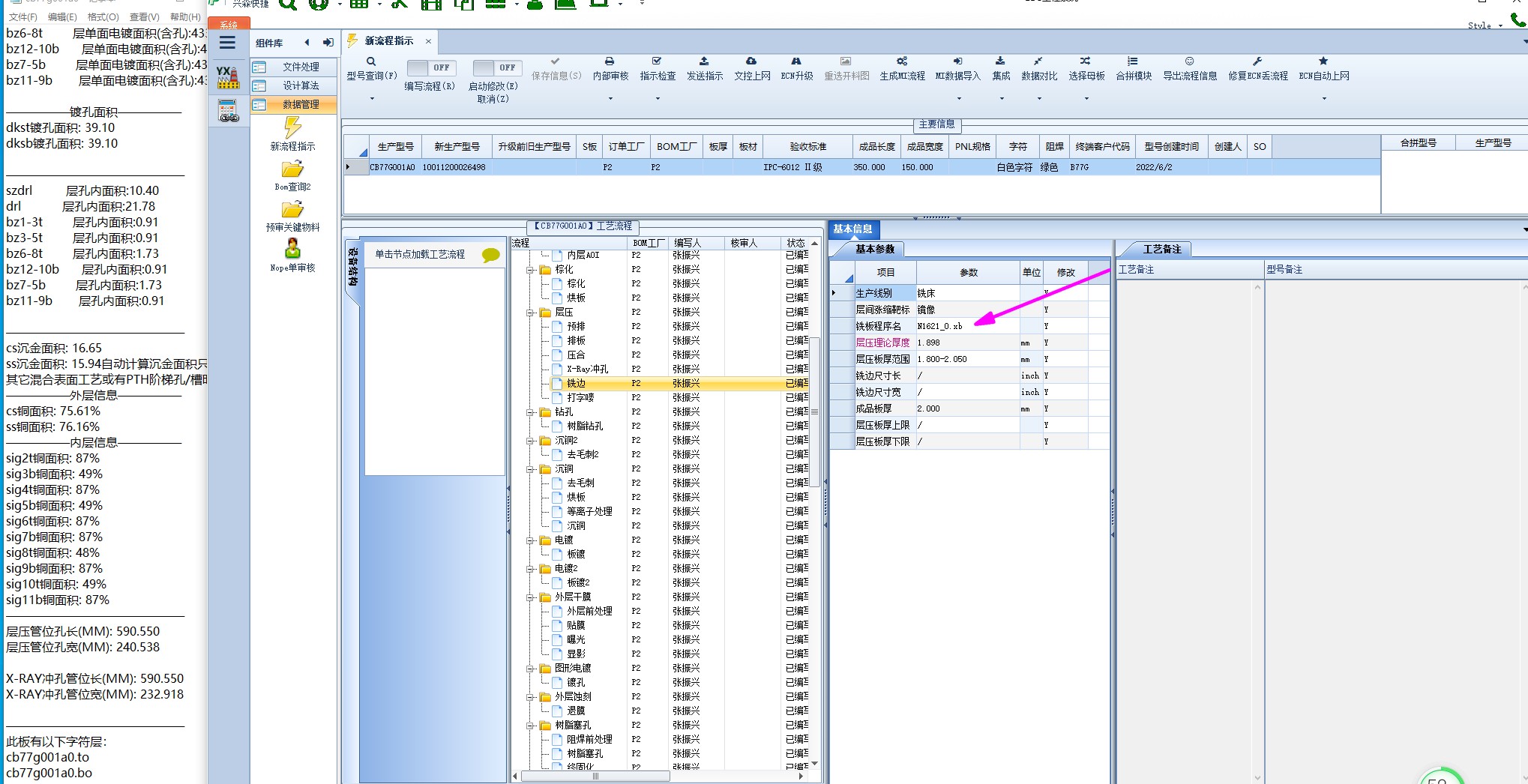Image resolution: width=1528 pixels, height=784 pixels.
Task: Collapse the 图形电镀 folder node
Action: 531,669
